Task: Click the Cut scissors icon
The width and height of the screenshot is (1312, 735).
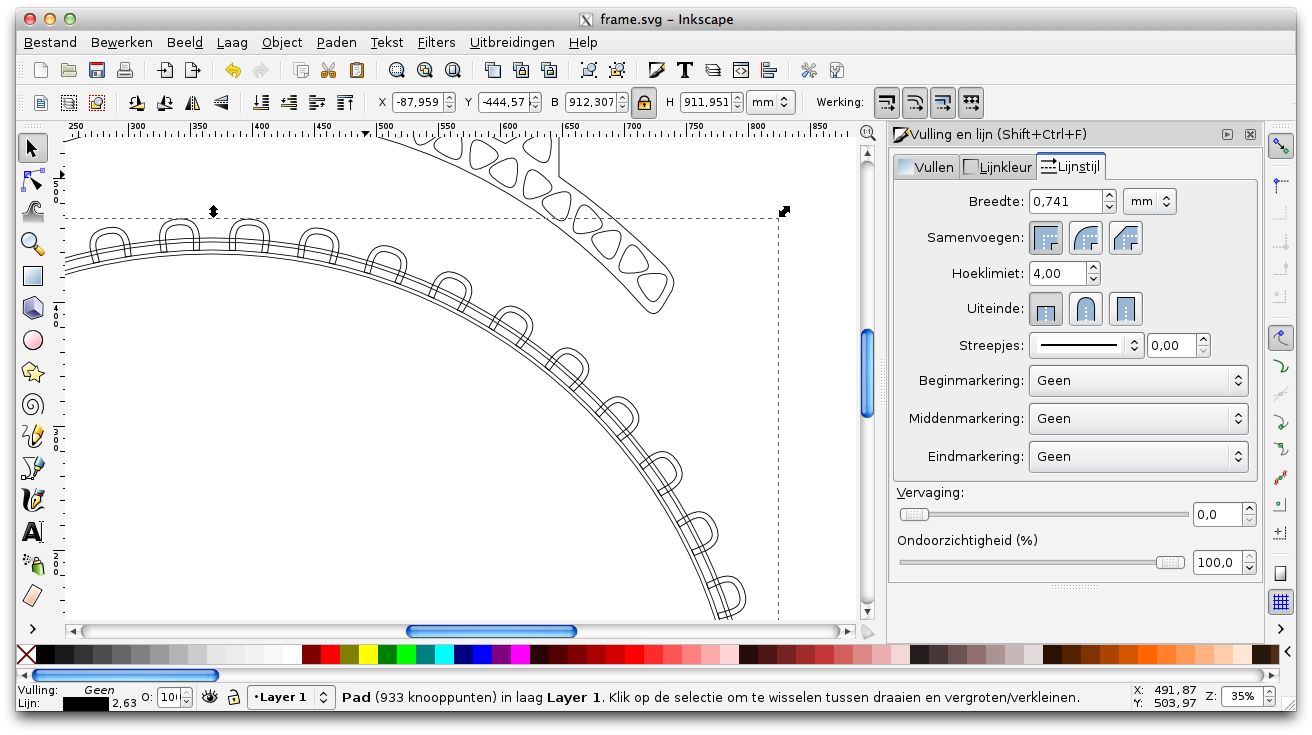Action: point(328,70)
